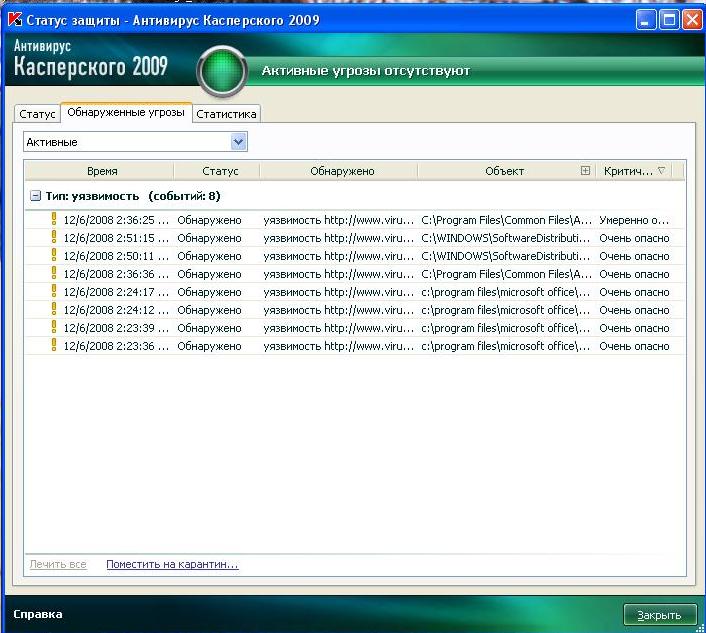
Task: Click warning icon for 2:51:15 event row
Action: pyautogui.click(x=54, y=237)
